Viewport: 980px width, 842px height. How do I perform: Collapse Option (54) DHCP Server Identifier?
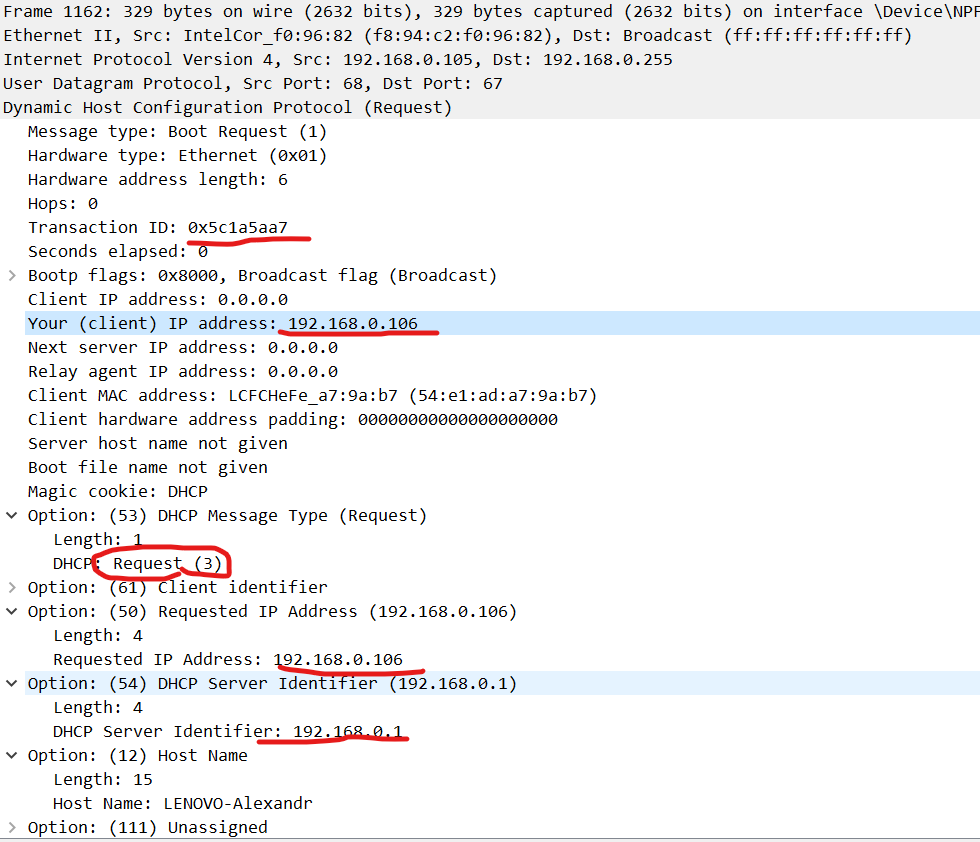(12, 684)
